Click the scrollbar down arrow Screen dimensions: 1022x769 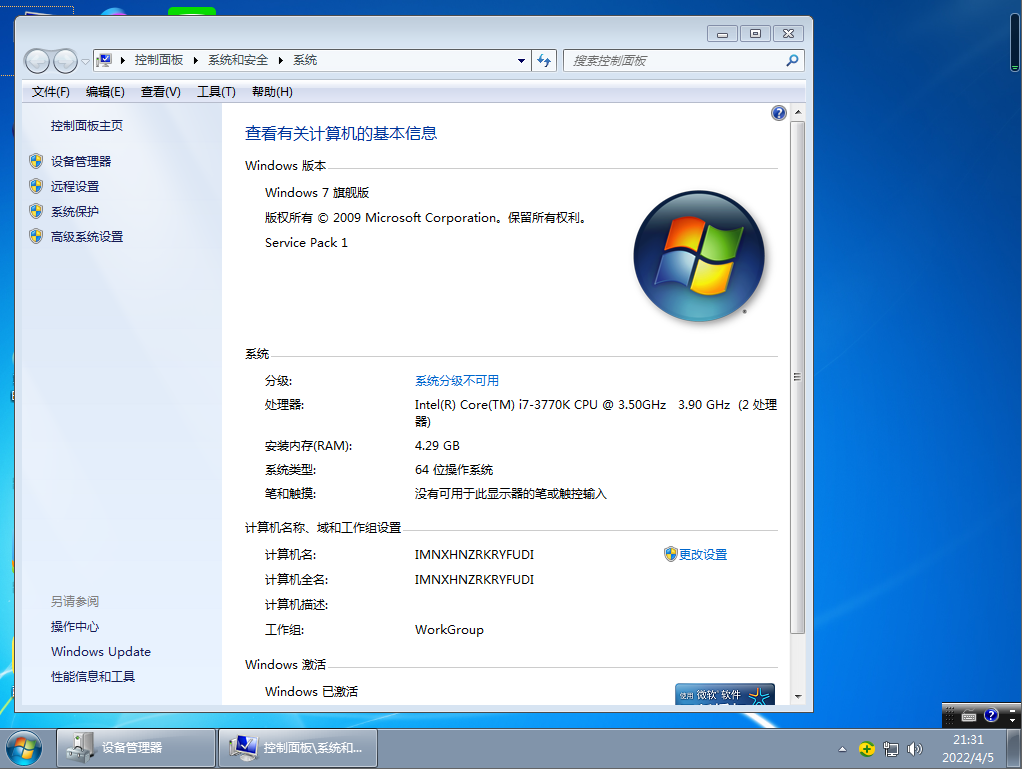tap(798, 697)
